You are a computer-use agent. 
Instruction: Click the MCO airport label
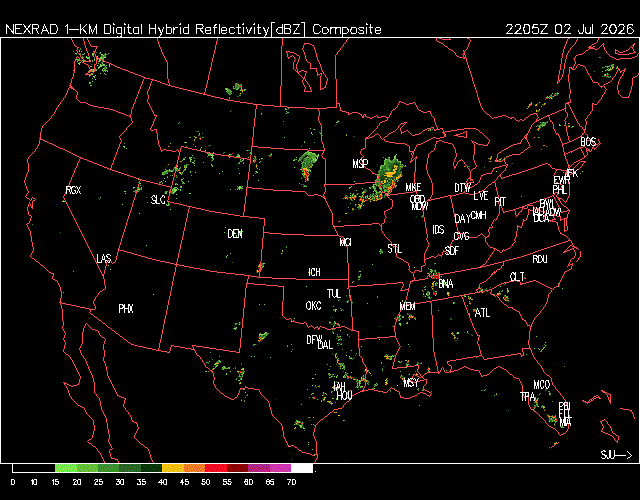[542, 384]
